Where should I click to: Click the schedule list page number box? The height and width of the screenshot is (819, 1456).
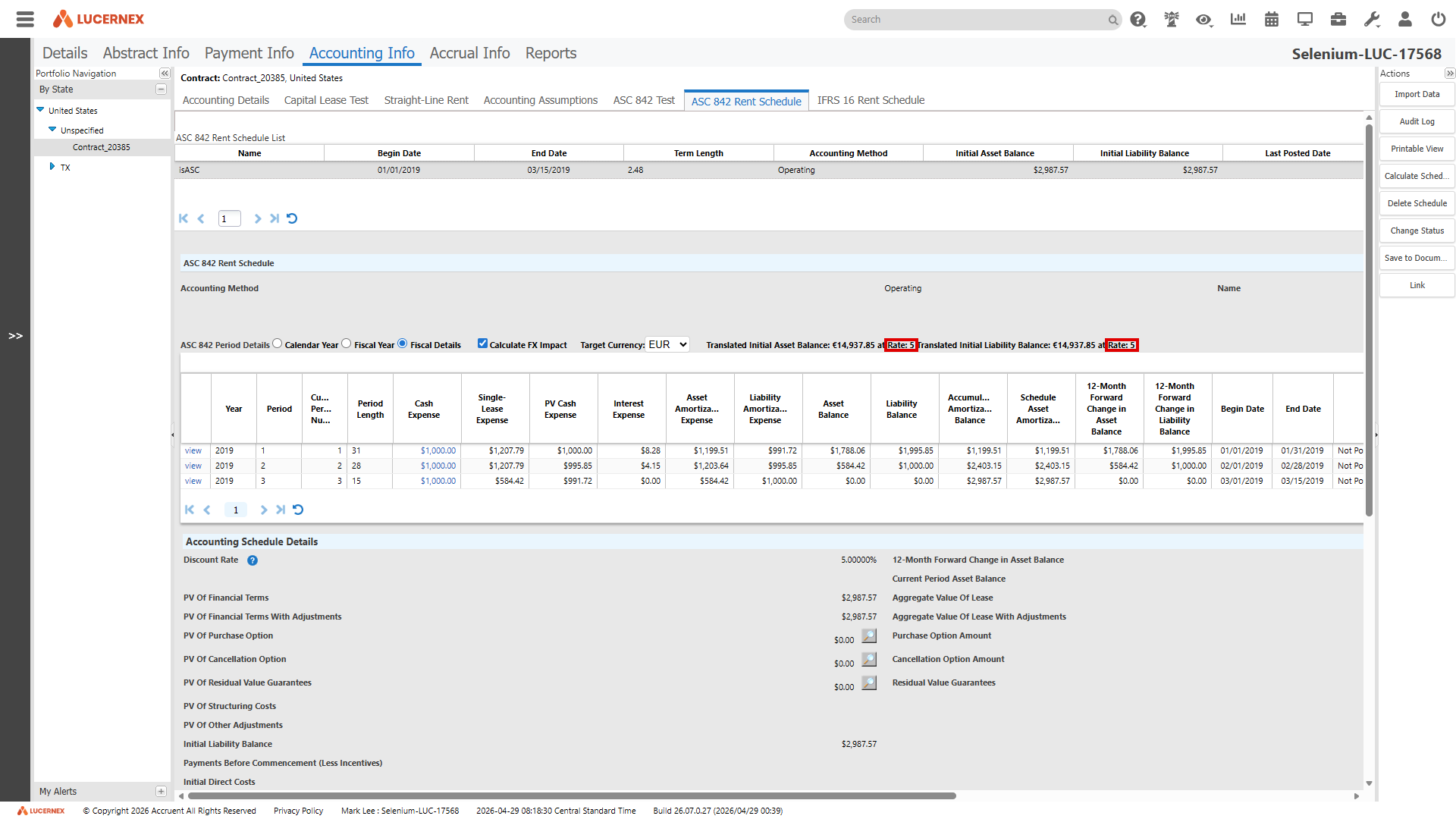230,219
